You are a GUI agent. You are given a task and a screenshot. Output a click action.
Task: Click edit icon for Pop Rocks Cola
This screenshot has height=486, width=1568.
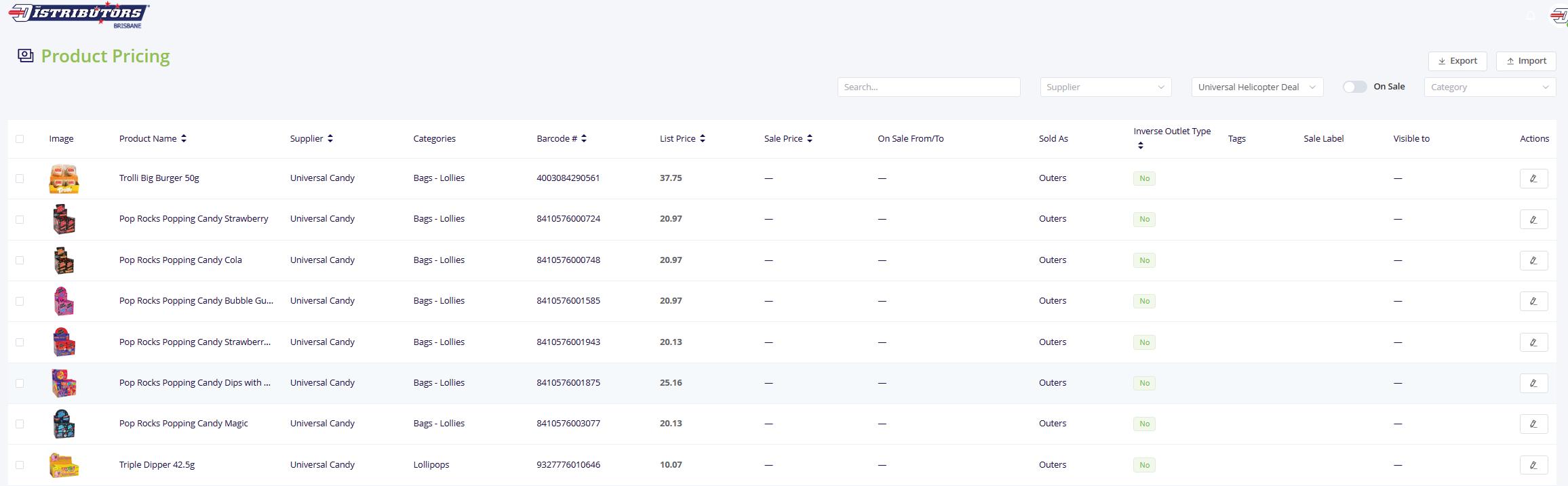1533,261
